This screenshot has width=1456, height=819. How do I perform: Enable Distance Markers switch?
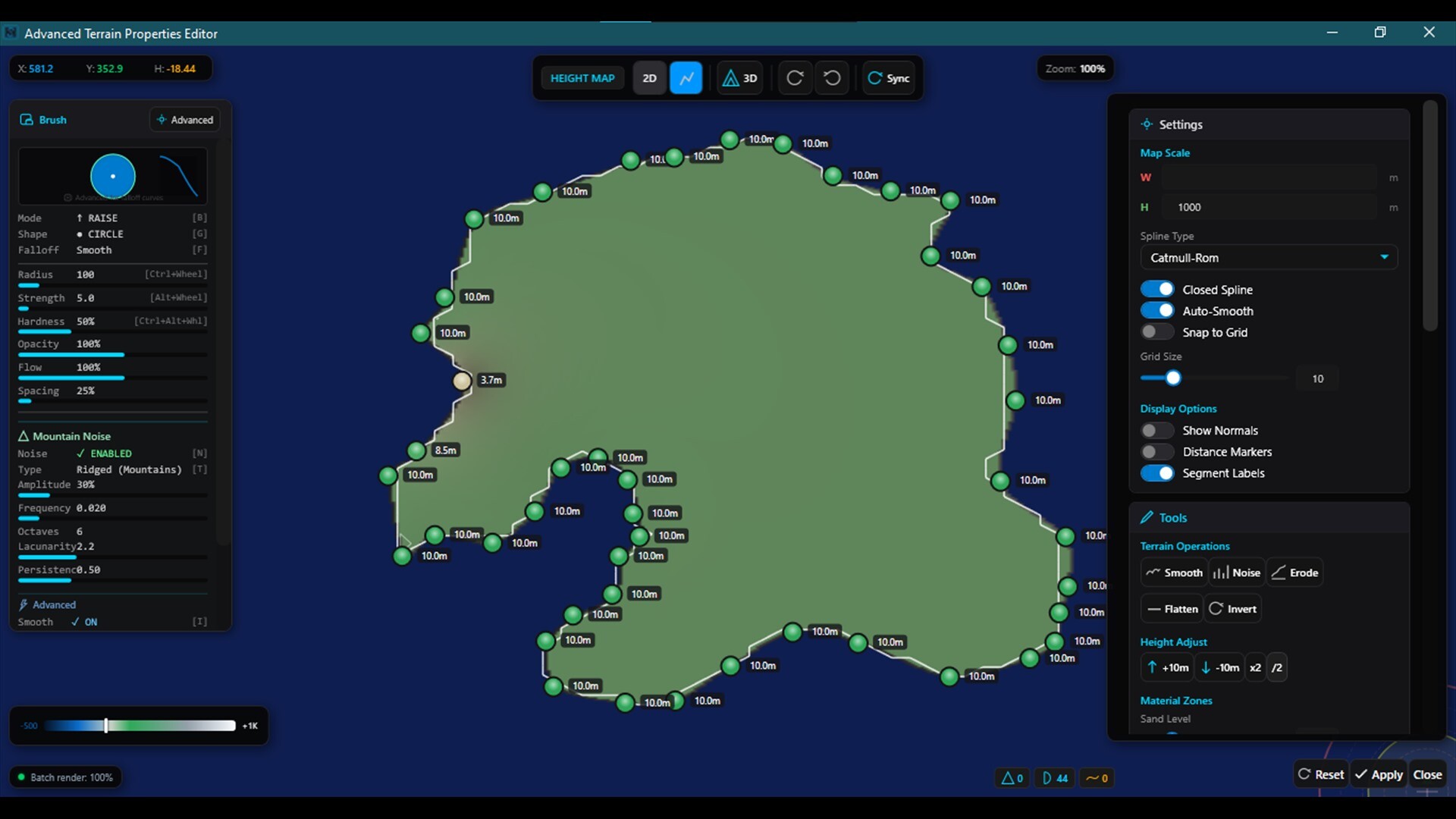tap(1156, 451)
